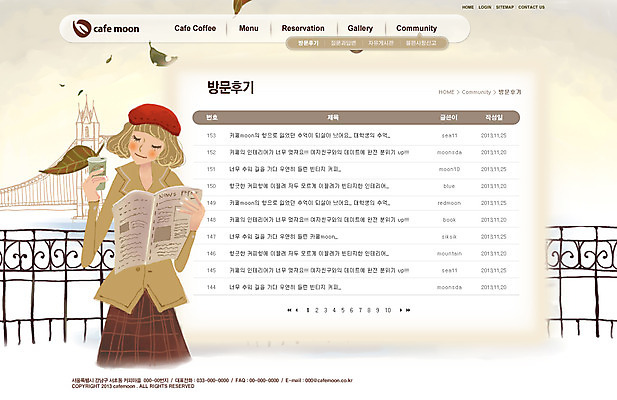Go to page 7 of the board
617x400 pixels.
click(x=360, y=310)
